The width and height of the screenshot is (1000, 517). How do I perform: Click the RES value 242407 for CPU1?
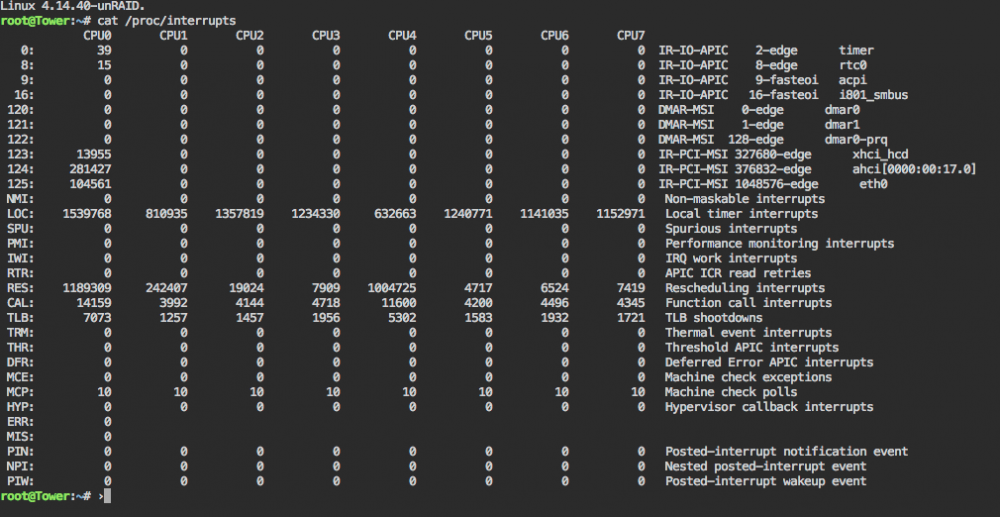166,288
